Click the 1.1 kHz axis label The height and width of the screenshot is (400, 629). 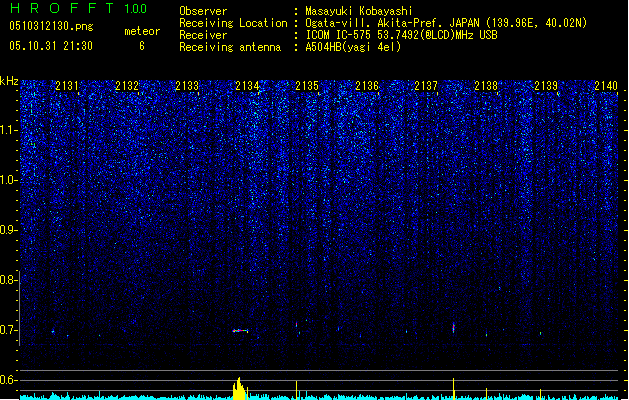8,130
